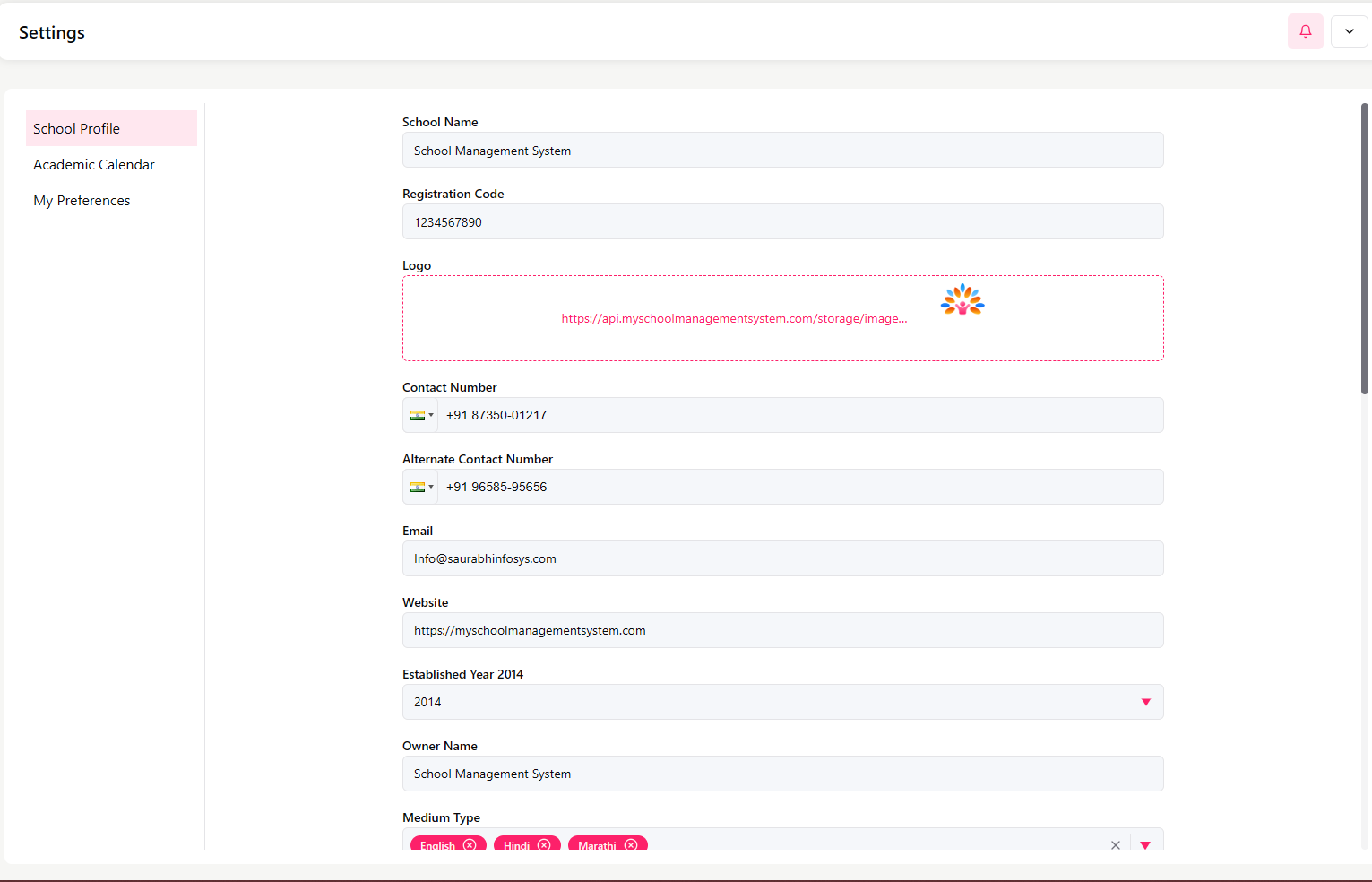Viewport: 1372px width, 882px height.
Task: Select the School Profile tab
Action: (111, 128)
